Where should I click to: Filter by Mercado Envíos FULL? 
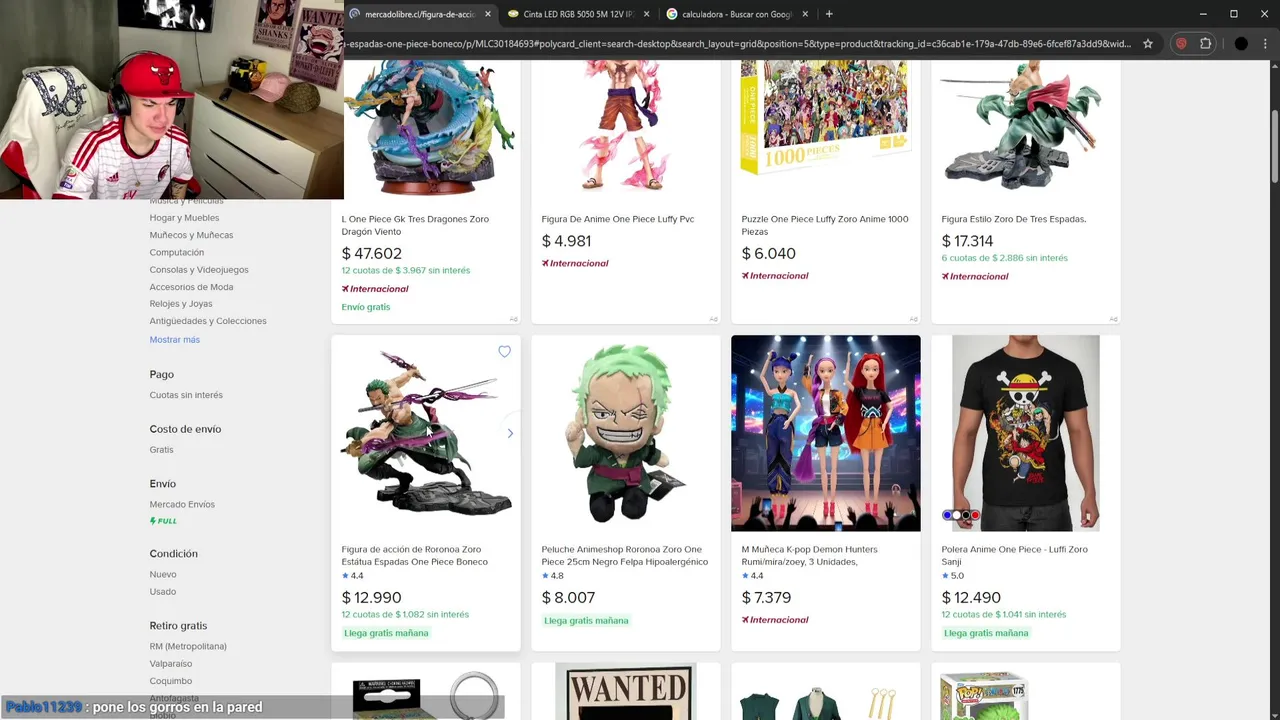(182, 512)
